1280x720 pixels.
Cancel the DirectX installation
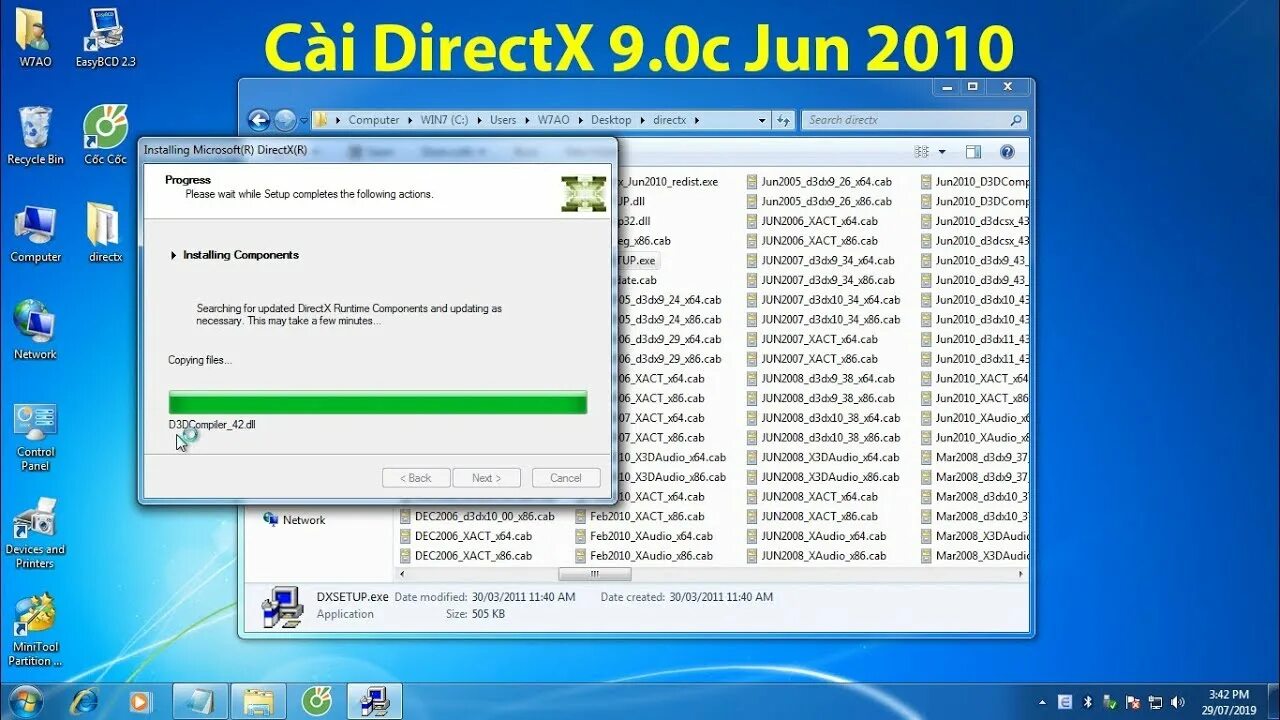[566, 478]
